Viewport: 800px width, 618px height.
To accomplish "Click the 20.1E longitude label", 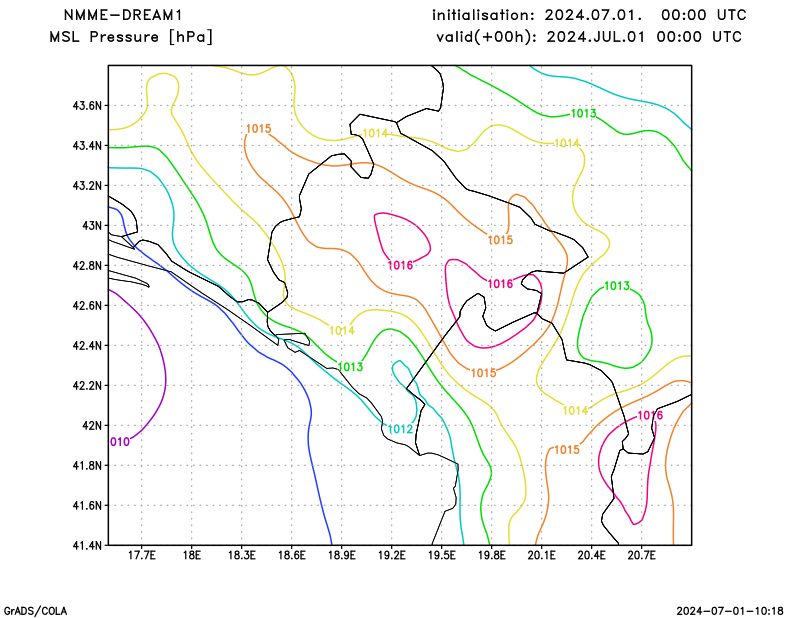I will click(542, 555).
